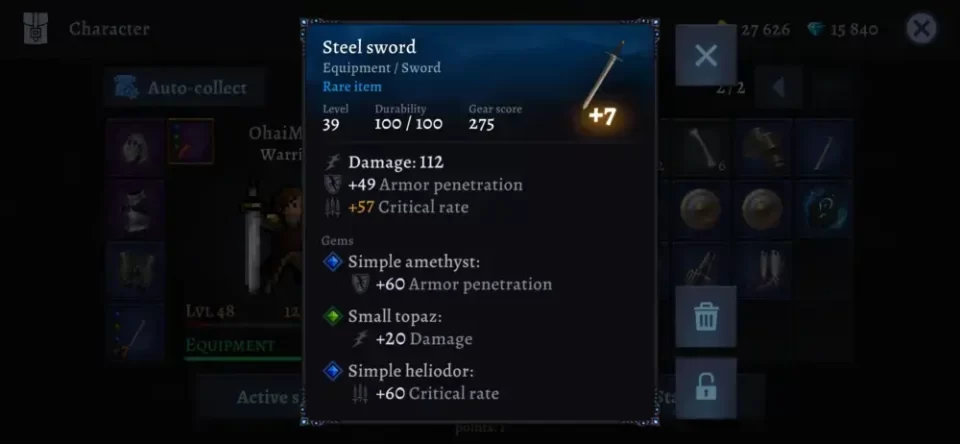Close the Steel sword item popup

tap(706, 56)
